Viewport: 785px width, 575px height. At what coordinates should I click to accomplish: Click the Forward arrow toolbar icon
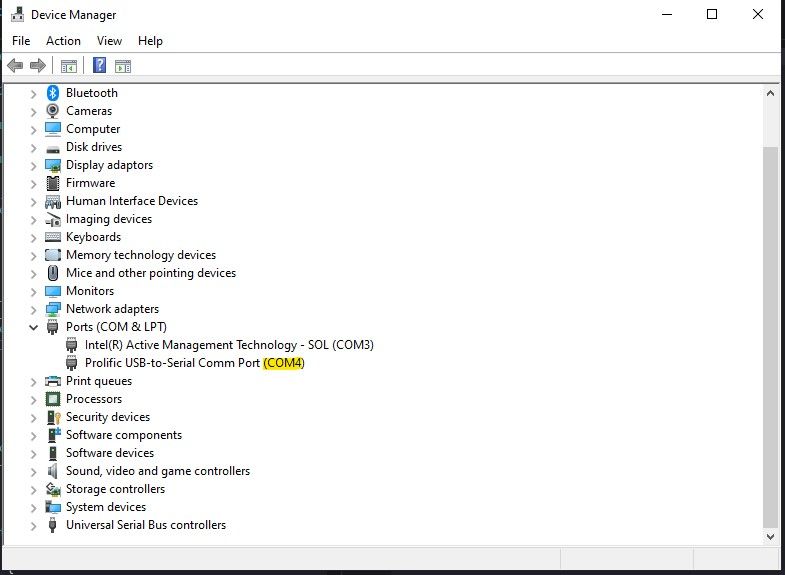pos(38,66)
